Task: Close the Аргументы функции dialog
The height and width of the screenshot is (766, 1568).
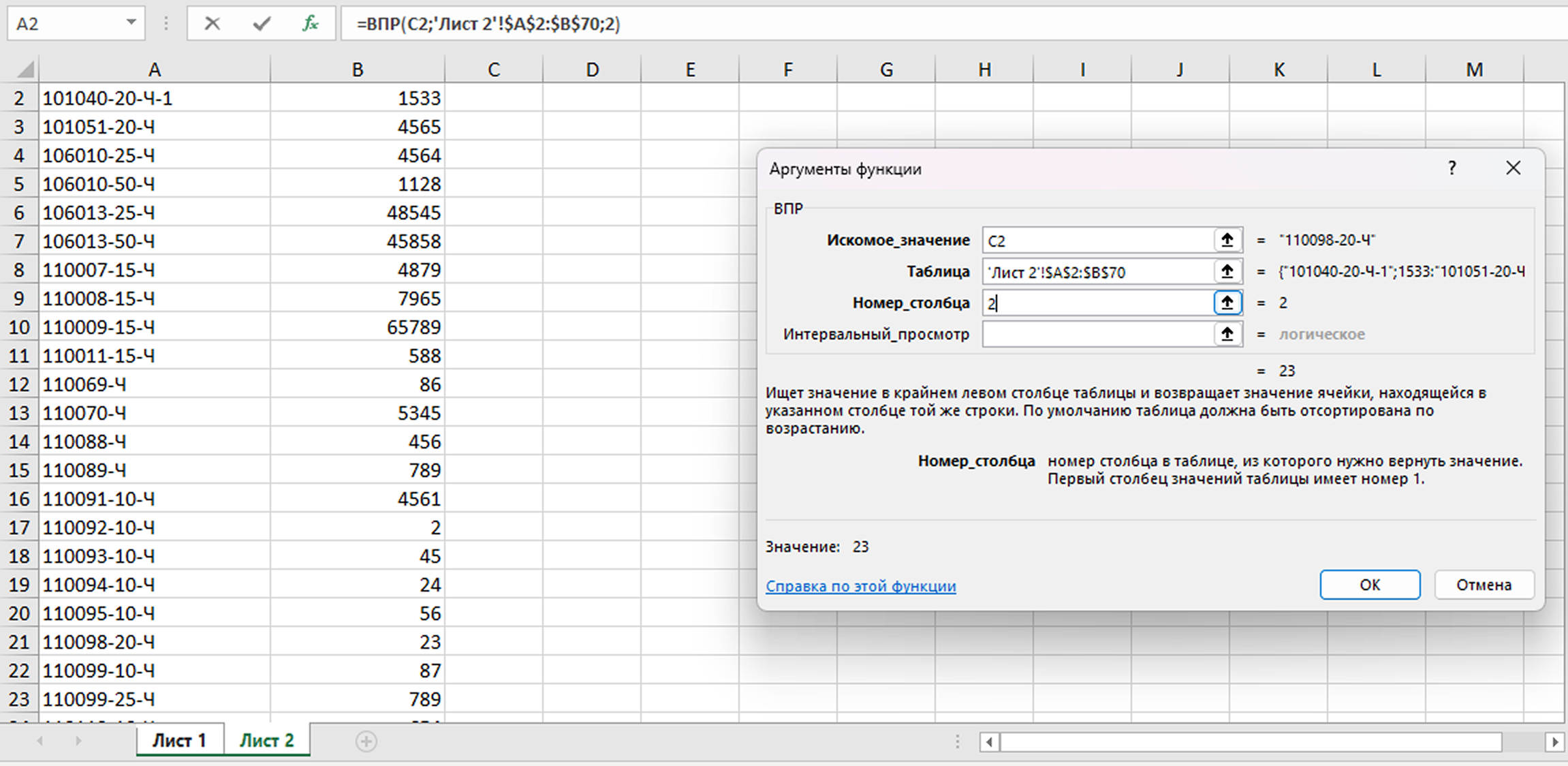Action: (1513, 168)
